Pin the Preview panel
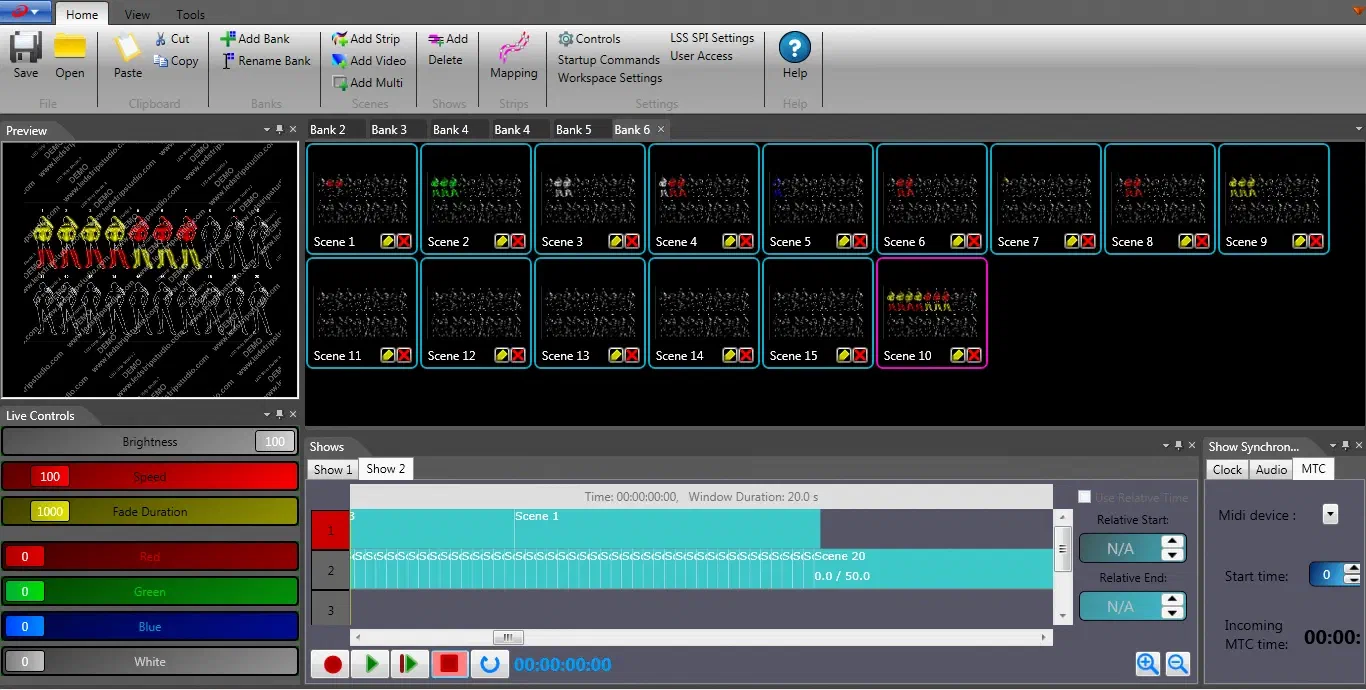The image size is (1366, 690). tap(280, 130)
